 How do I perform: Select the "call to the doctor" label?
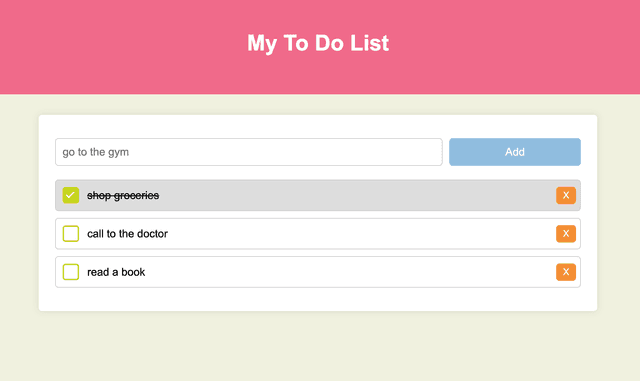[127, 234]
